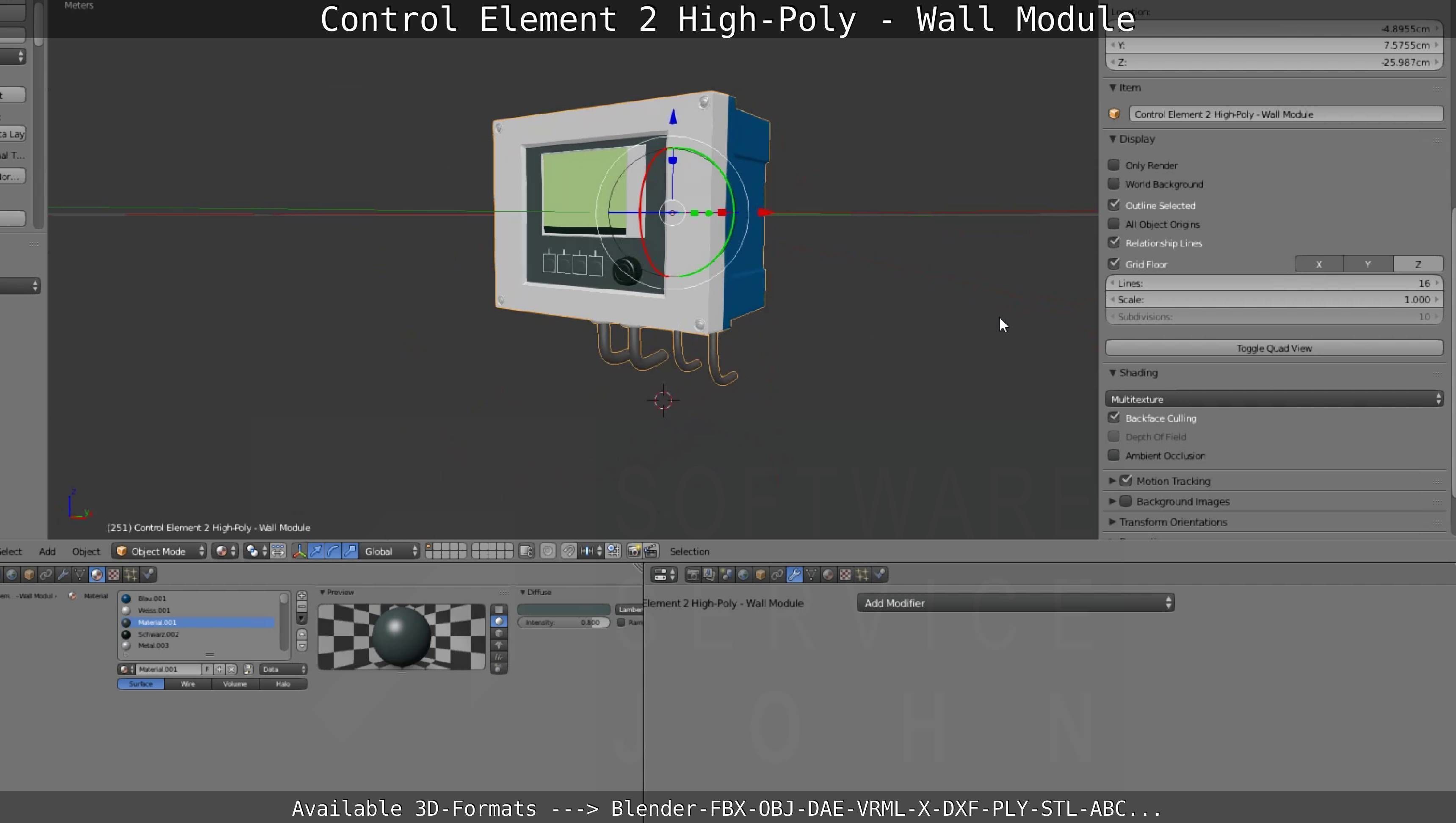Select Blau.001 in material list
This screenshot has height=823, width=1456.
(x=198, y=598)
